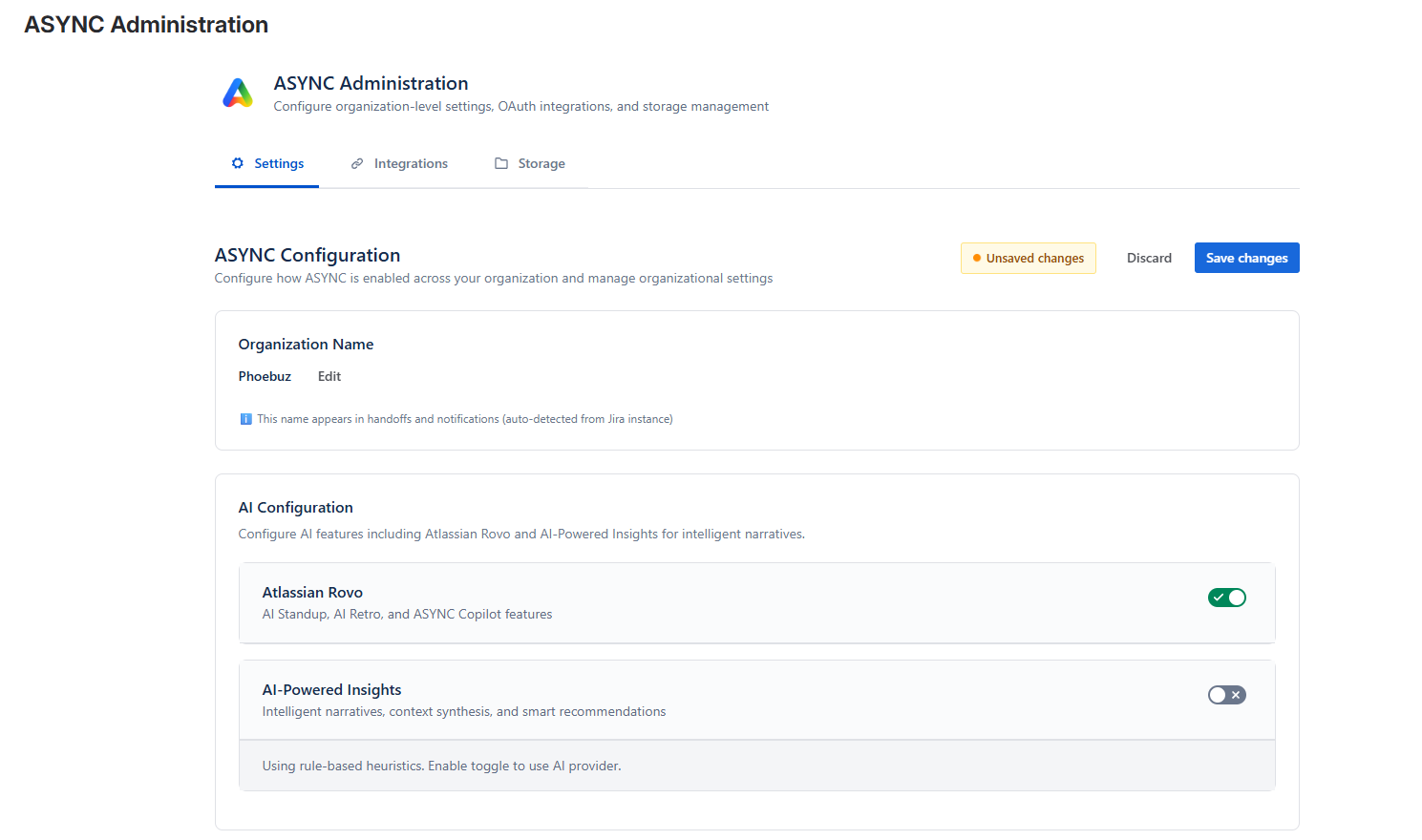Click the checkmark inside the Atlassian Rovo toggle
1422x840 pixels.
pyautogui.click(x=1219, y=597)
